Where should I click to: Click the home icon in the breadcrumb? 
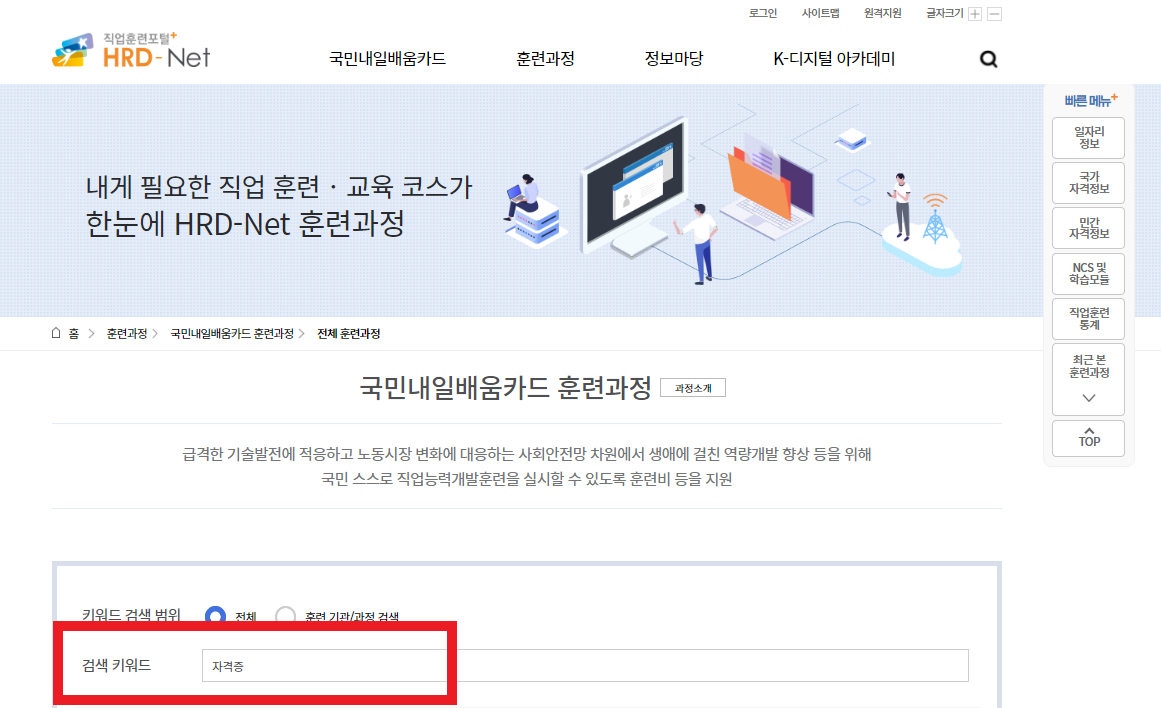click(x=55, y=333)
